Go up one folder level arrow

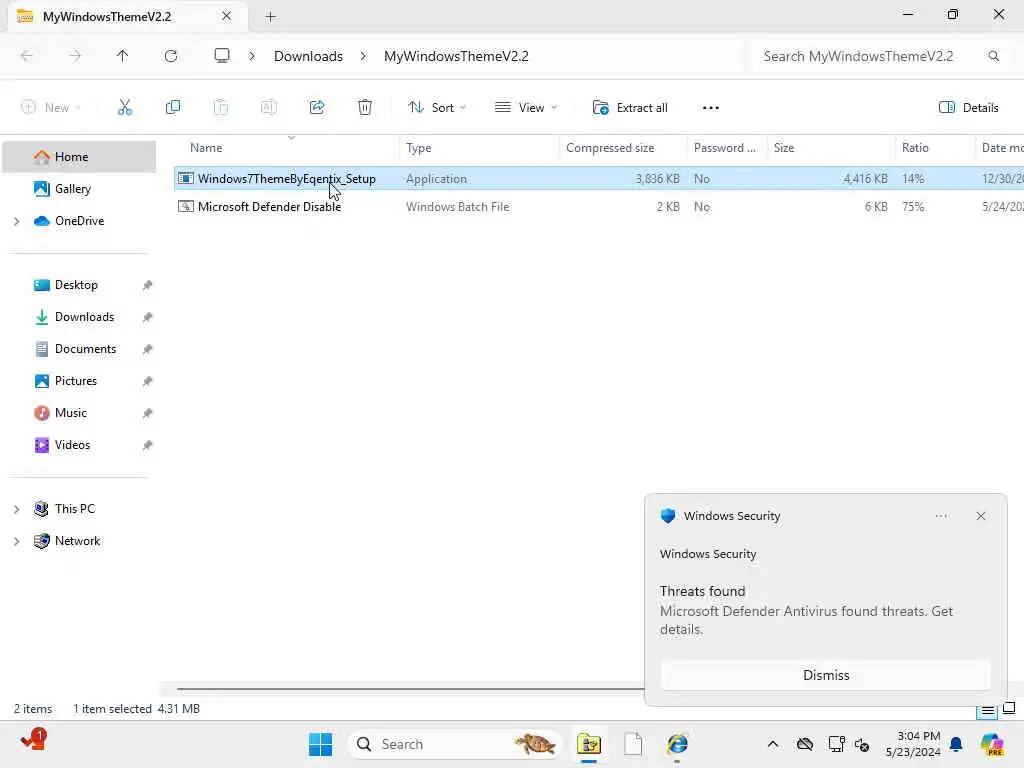point(123,56)
